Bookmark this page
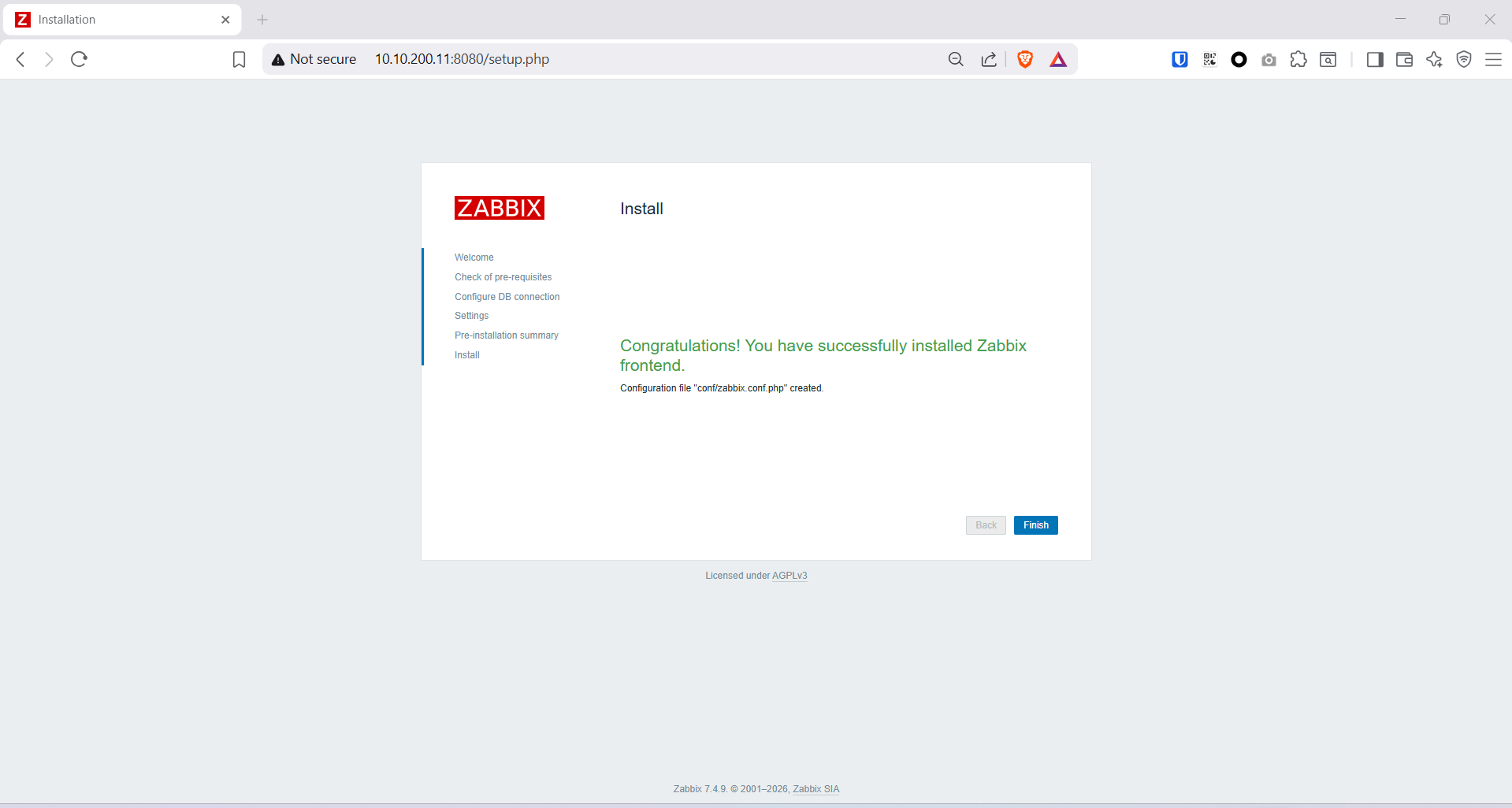 pyautogui.click(x=239, y=59)
